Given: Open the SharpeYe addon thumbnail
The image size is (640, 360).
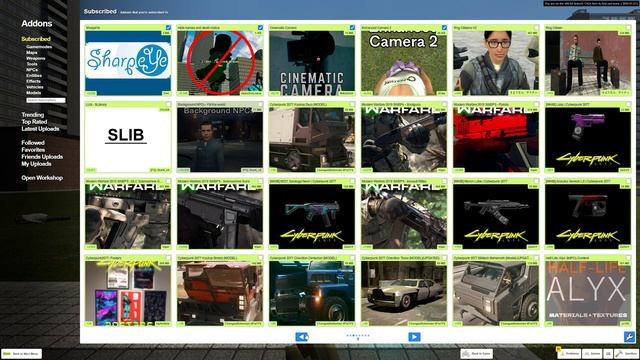Looking at the screenshot, I should 128,63.
